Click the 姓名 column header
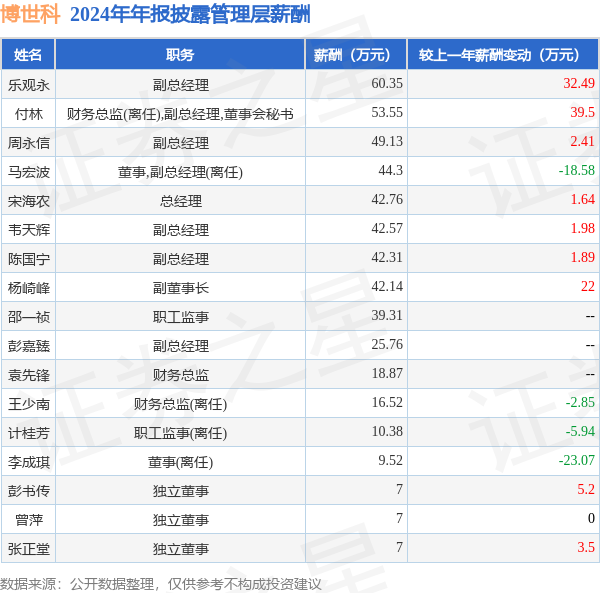 28,55
